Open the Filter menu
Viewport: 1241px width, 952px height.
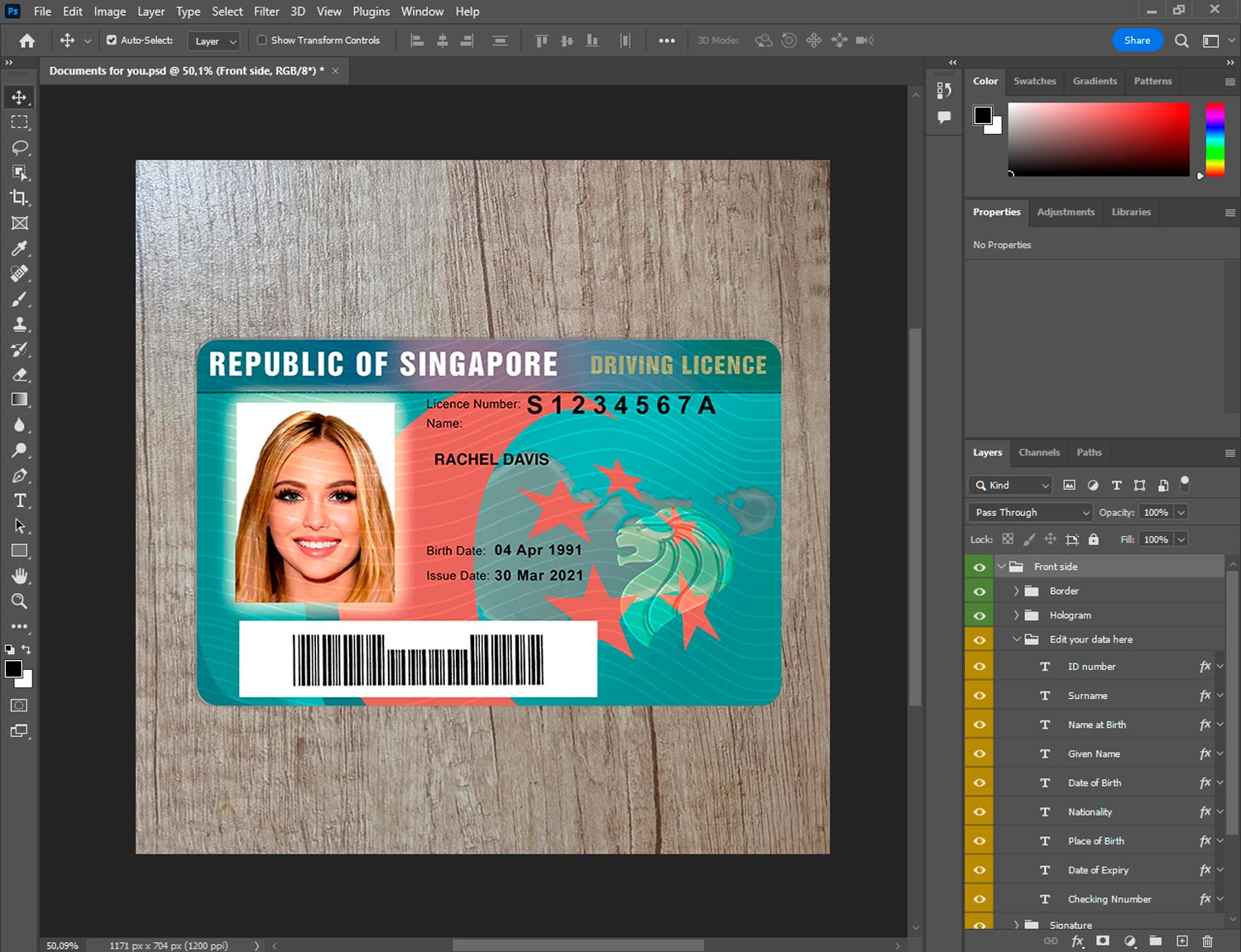click(266, 12)
